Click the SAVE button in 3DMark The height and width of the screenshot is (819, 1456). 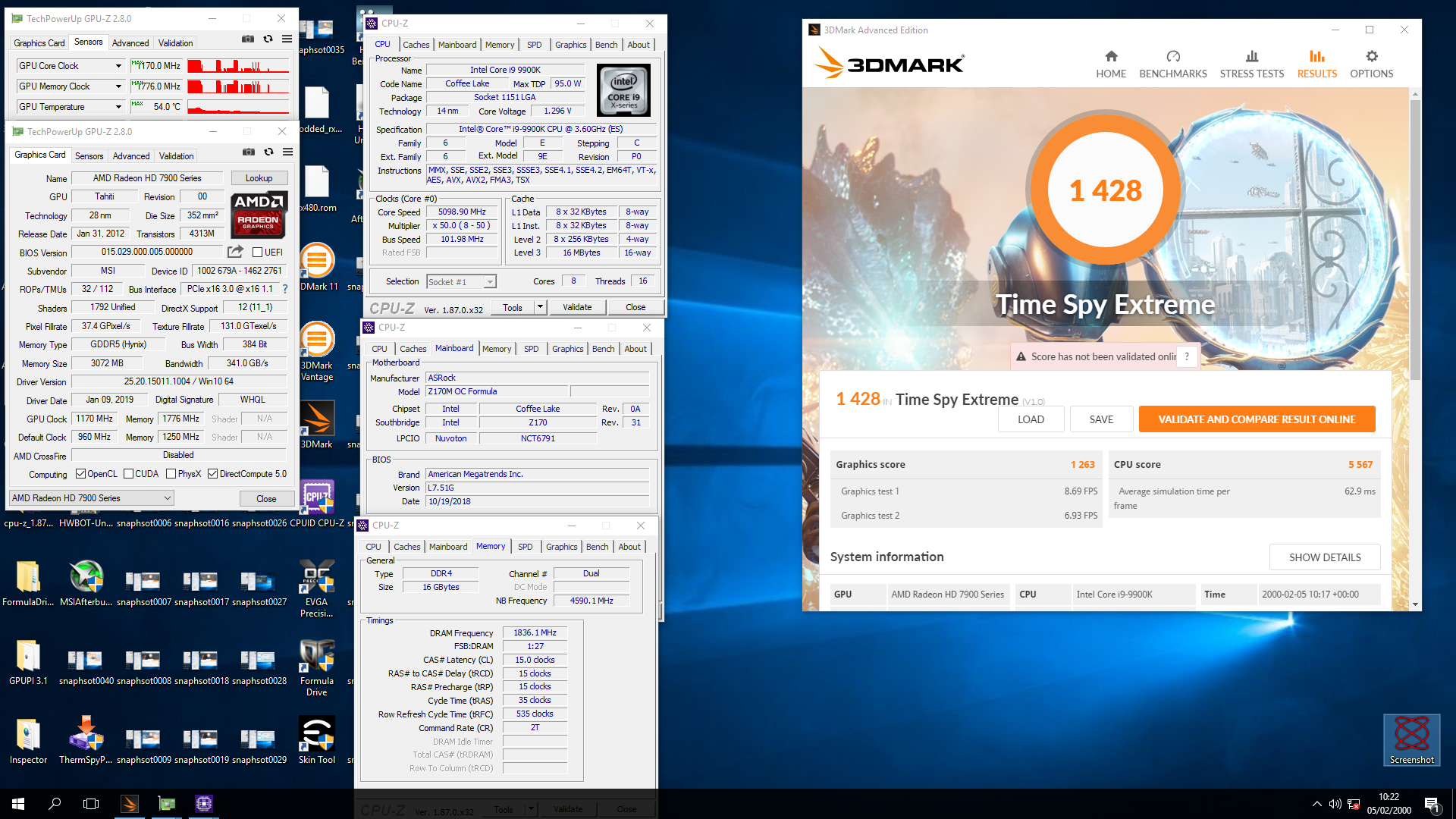1101,419
